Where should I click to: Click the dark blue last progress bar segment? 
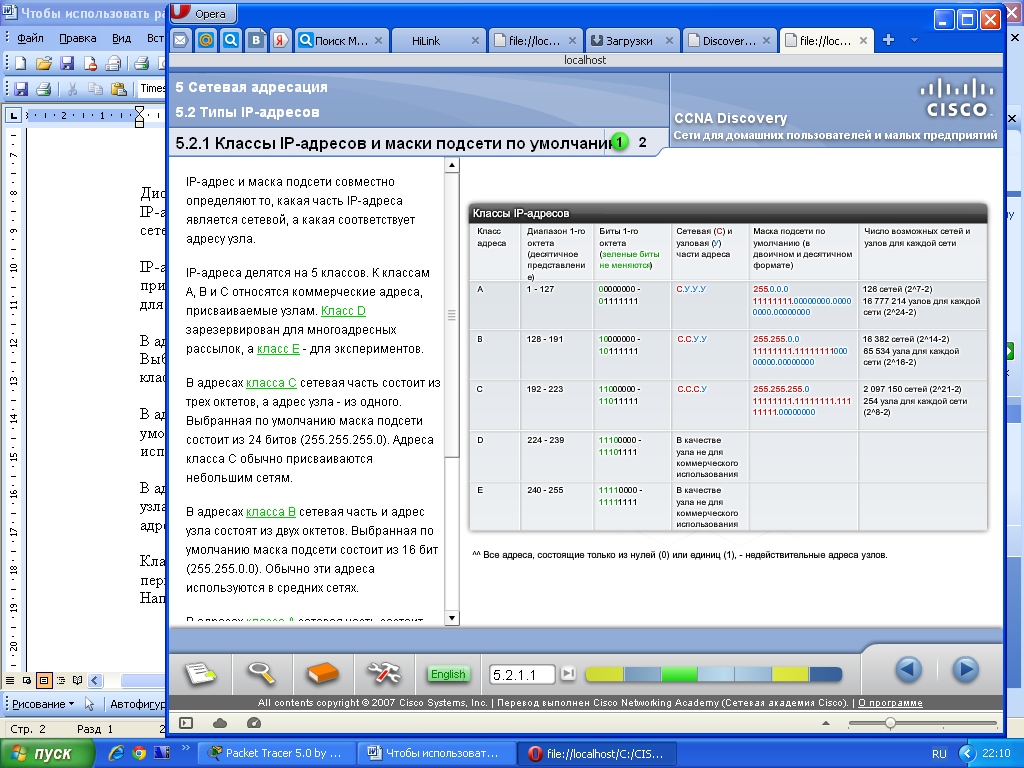pos(825,674)
